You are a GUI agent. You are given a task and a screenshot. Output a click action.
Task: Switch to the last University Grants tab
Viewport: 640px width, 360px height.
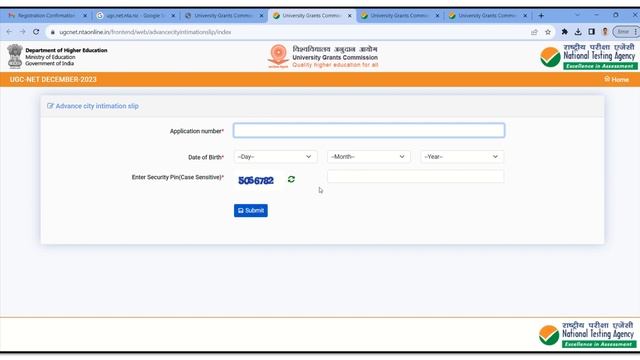(488, 16)
